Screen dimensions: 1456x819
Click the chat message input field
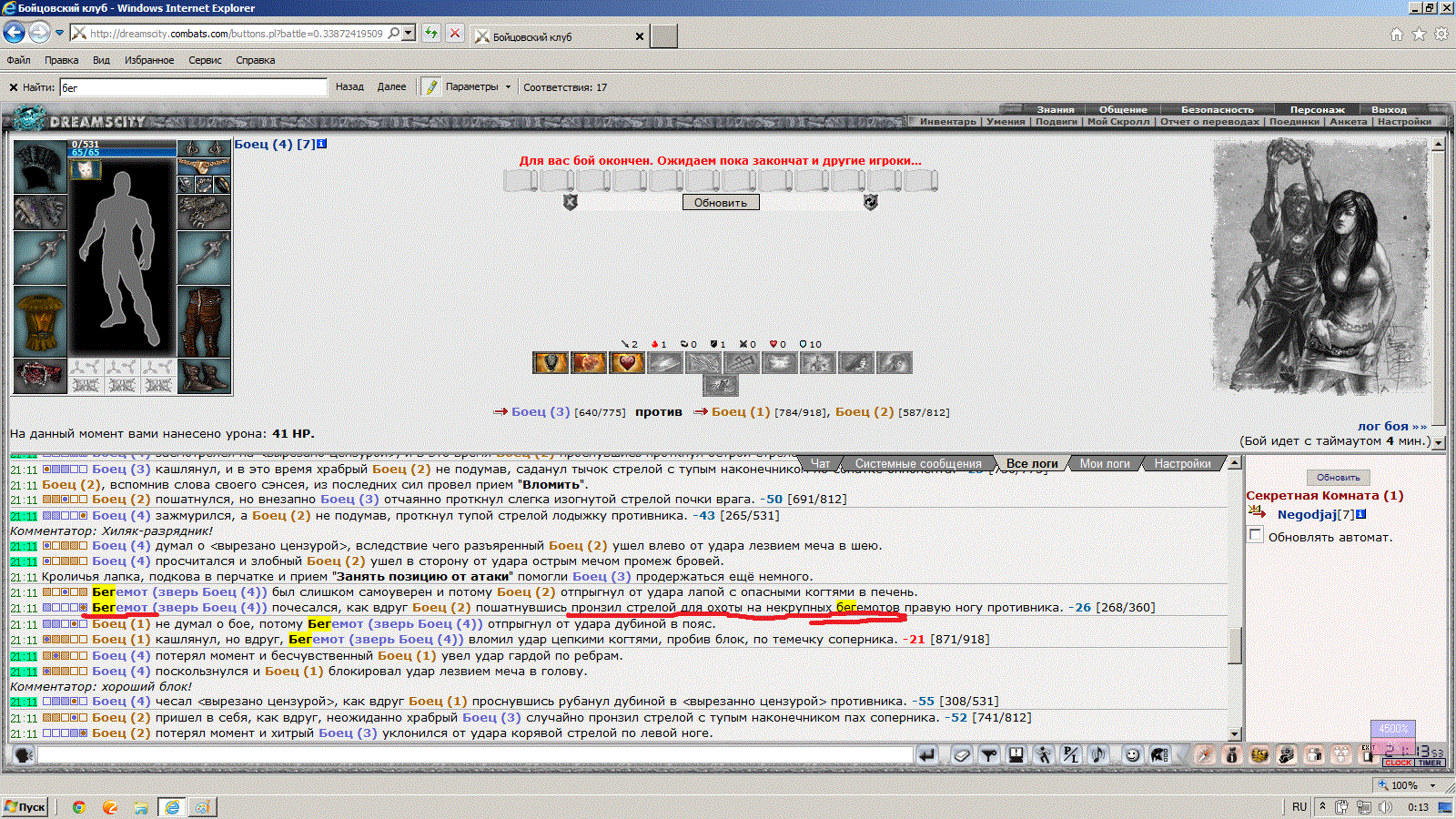[475, 754]
